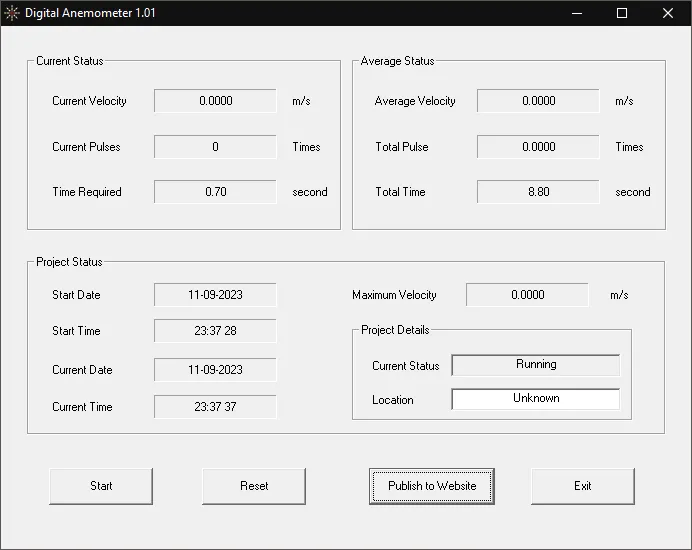Screen dimensions: 692x550
Task: Click the Maximum Velocity value field
Action: pyautogui.click(x=527, y=295)
